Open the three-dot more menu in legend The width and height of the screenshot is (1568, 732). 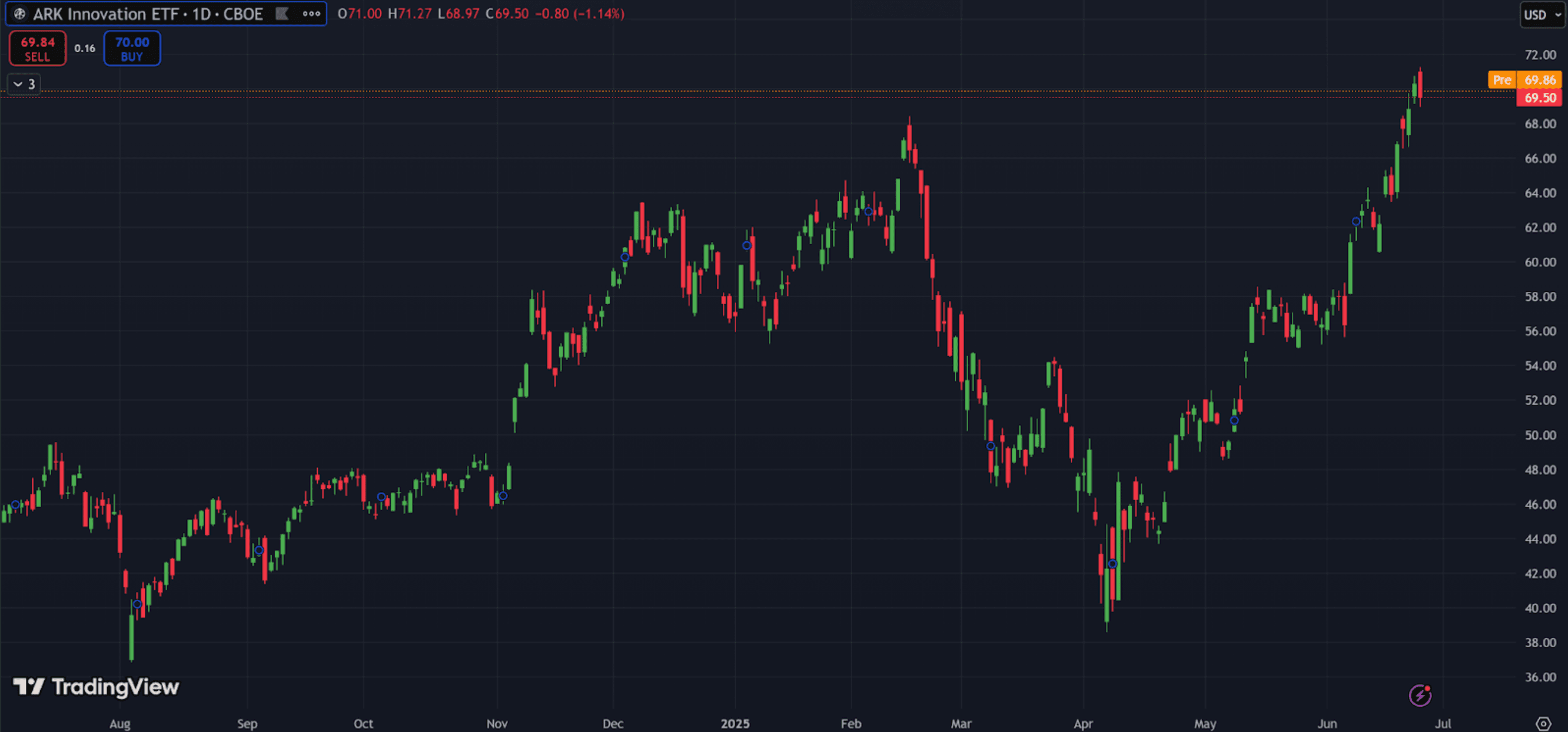tap(311, 14)
